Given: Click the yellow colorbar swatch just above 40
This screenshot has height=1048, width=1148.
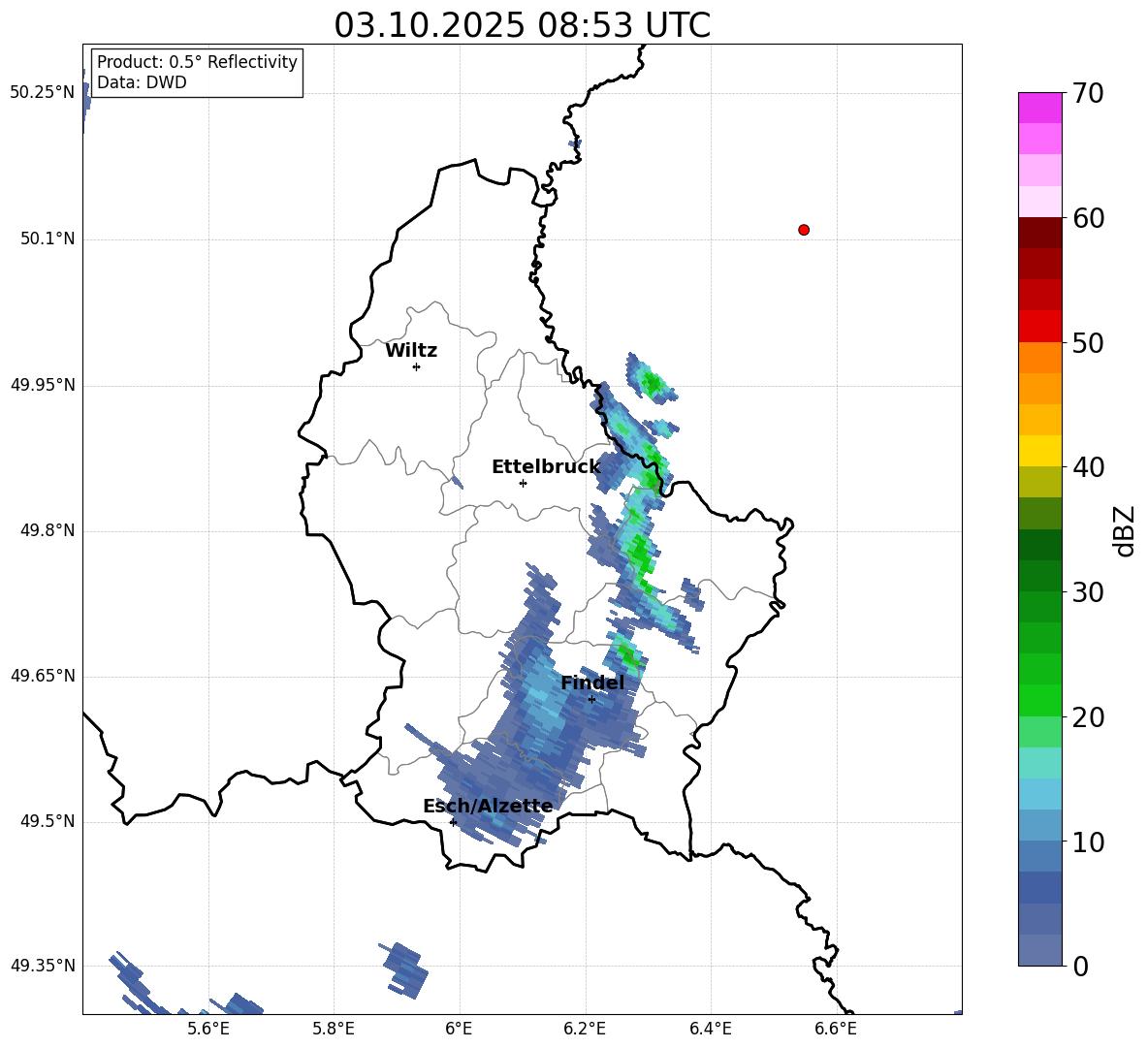Looking at the screenshot, I should tap(1040, 451).
